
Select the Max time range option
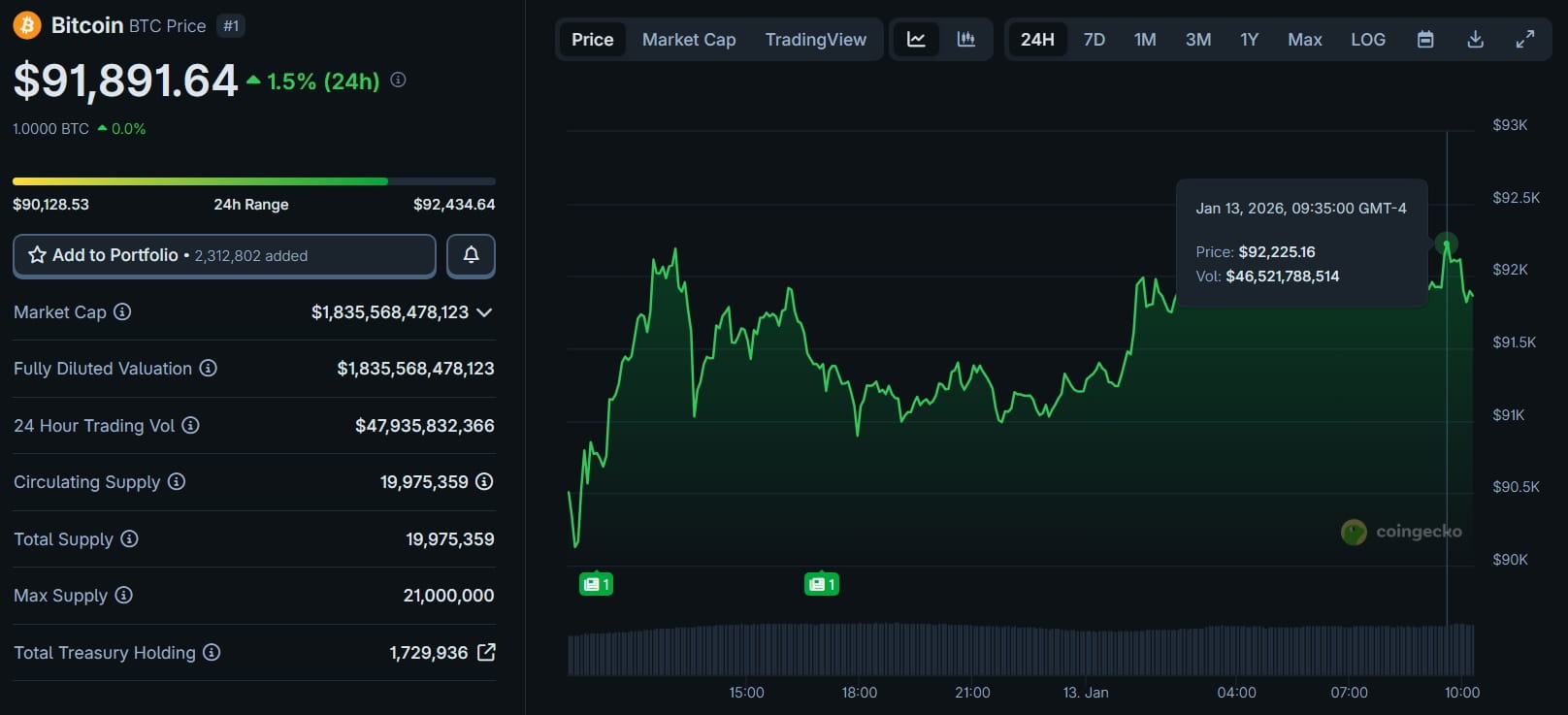coord(1304,40)
